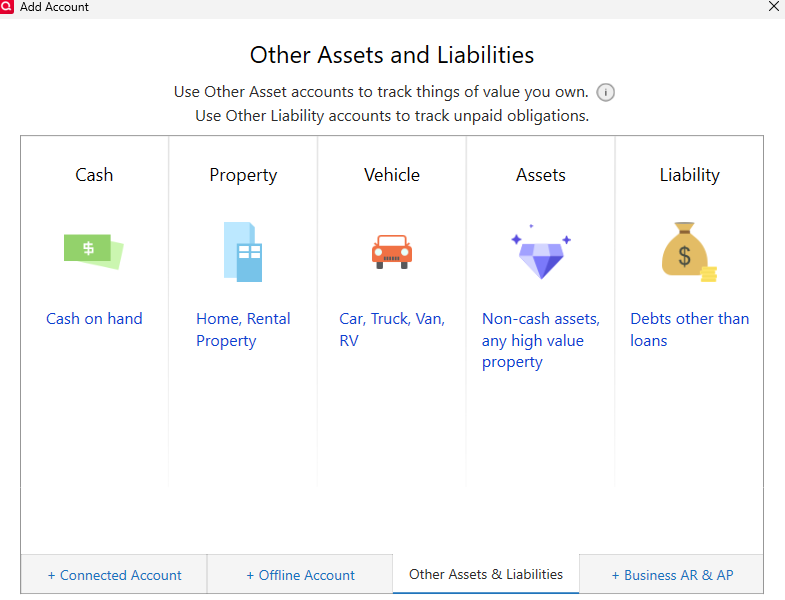
Task: Select the Other Assets & Liabilities tab
Action: 486,574
